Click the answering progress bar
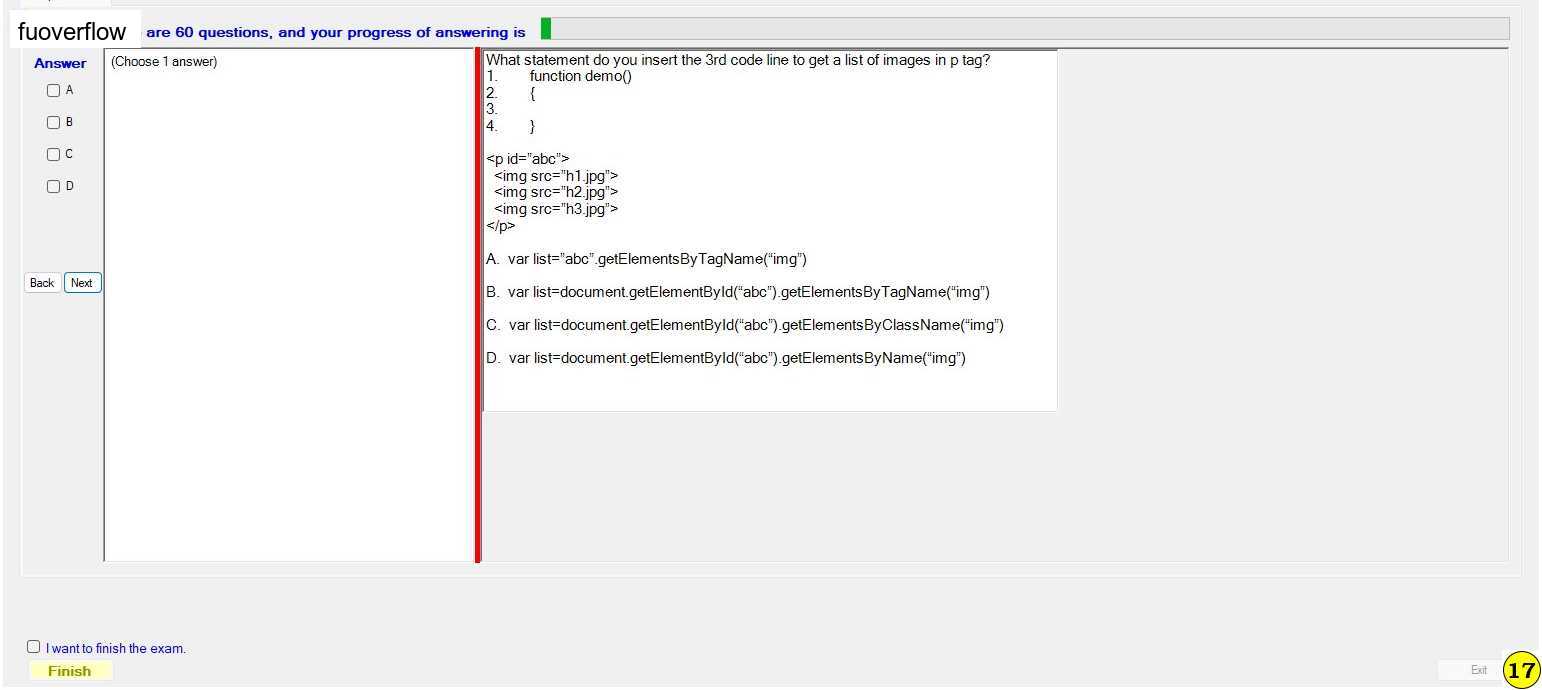The image size is (1542, 690). [x=1025, y=29]
